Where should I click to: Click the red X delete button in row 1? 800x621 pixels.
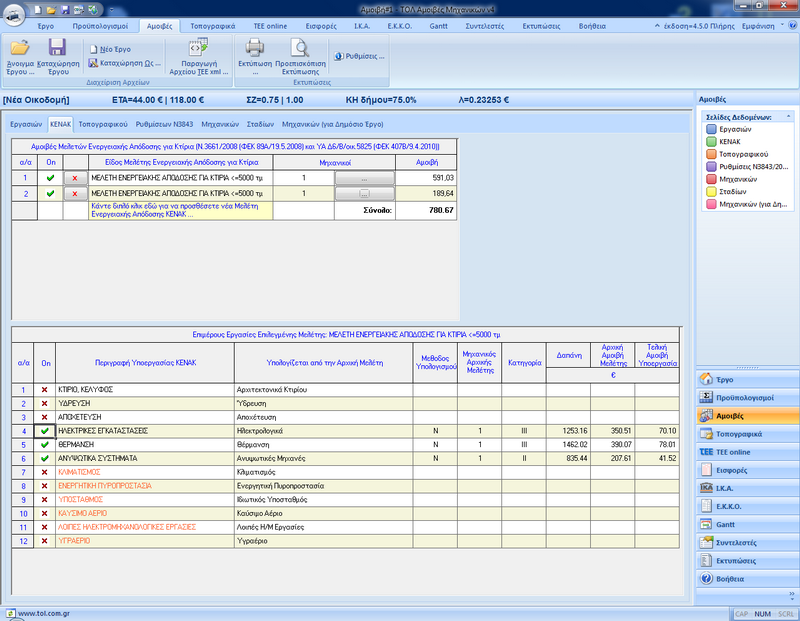point(74,177)
